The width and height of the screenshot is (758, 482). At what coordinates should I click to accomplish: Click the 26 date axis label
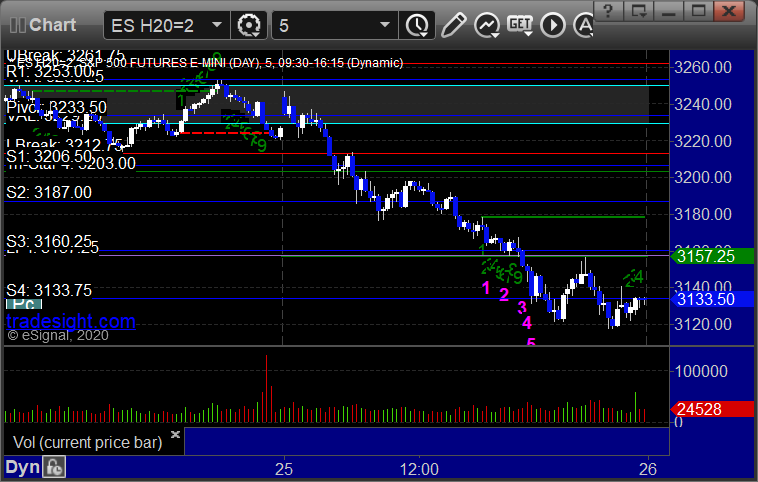click(x=648, y=469)
